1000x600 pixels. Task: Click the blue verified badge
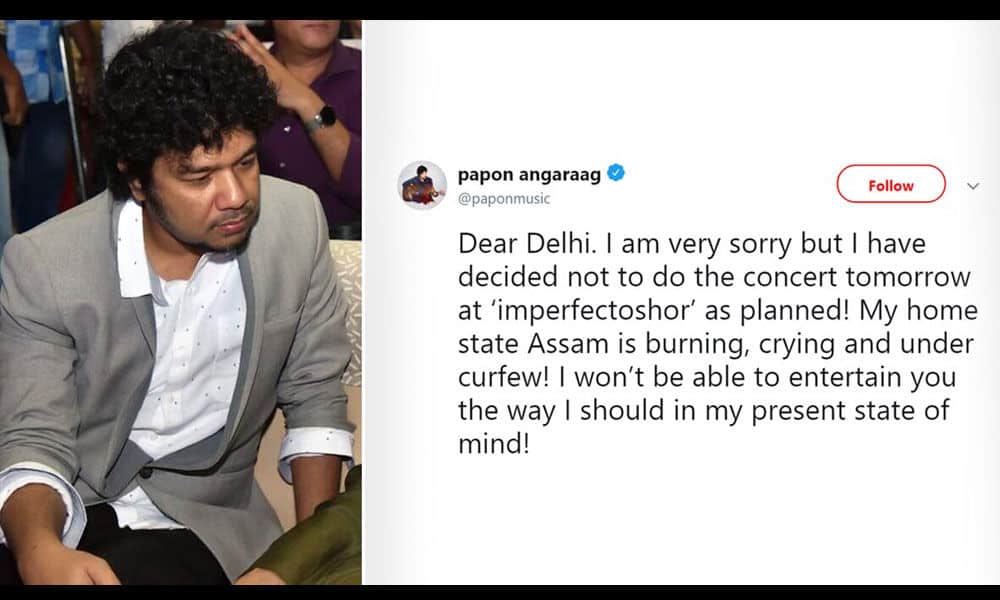(x=615, y=173)
